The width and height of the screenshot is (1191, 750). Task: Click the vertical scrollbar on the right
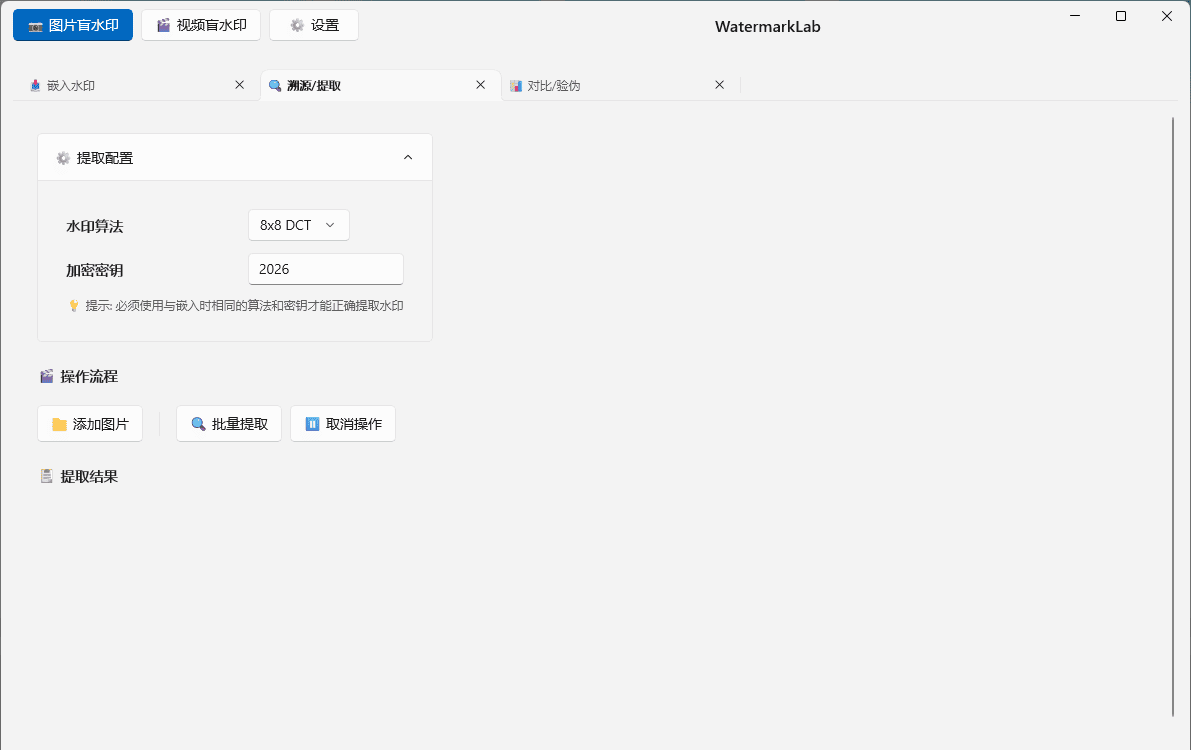point(1173,416)
